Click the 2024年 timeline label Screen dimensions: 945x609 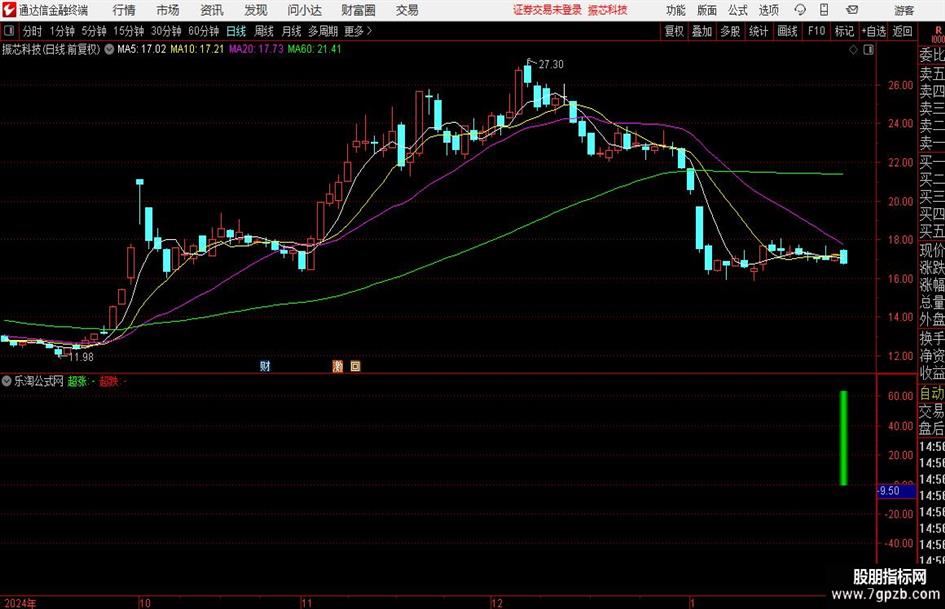[19, 603]
